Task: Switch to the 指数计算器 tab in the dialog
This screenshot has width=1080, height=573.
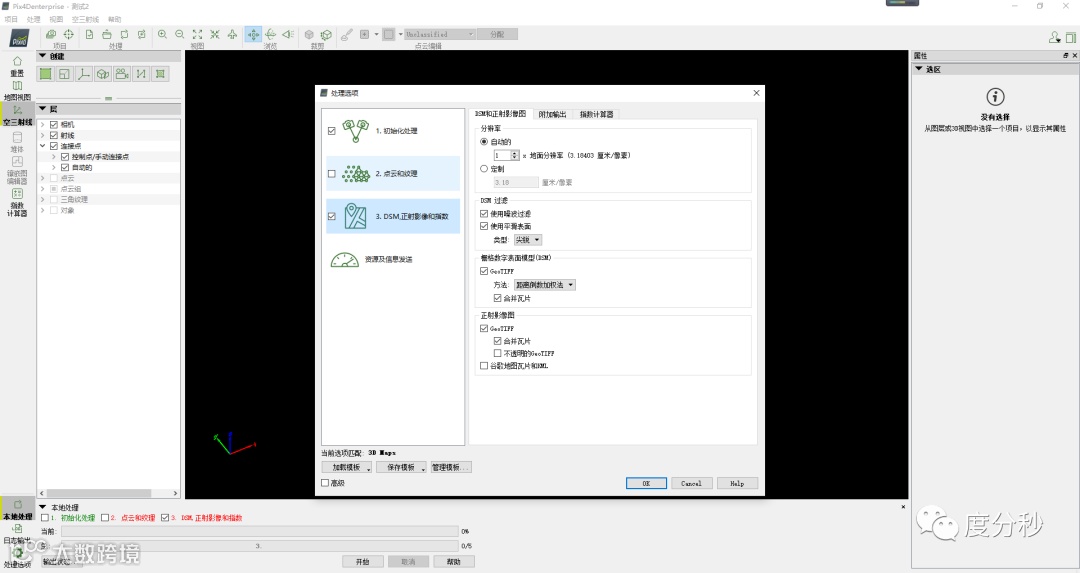Action: [596, 114]
